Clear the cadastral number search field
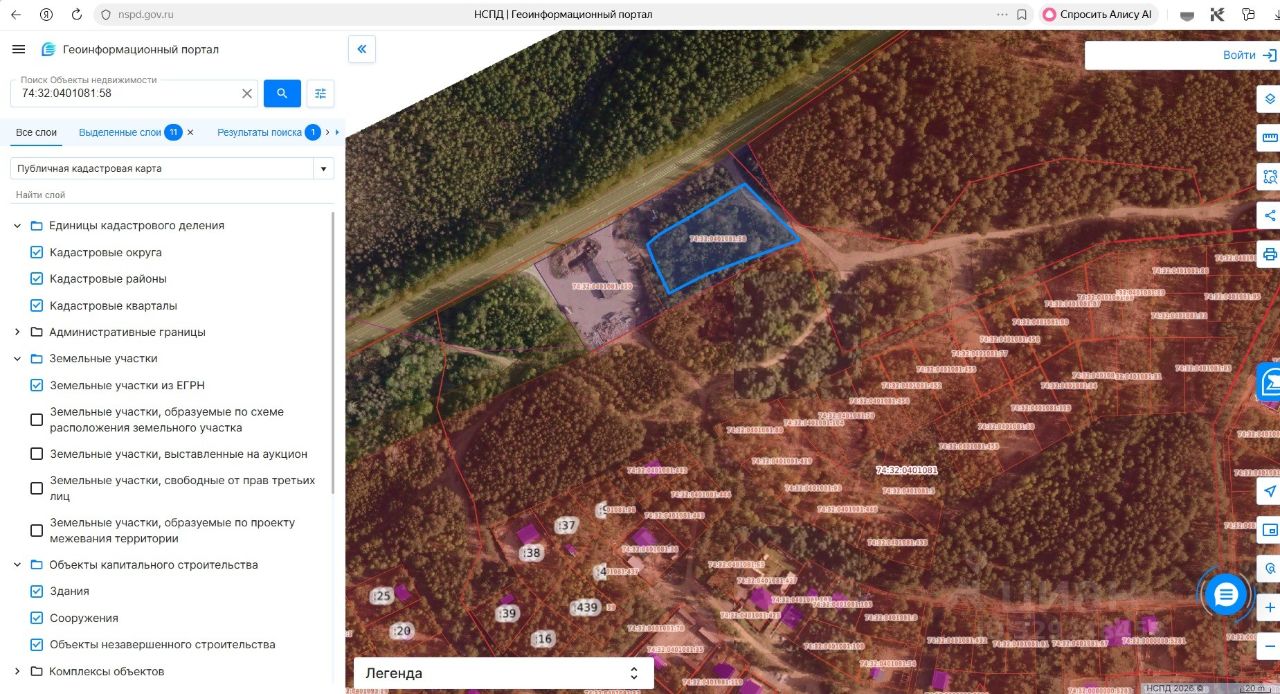Viewport: 1280px width, 694px height. click(x=247, y=93)
